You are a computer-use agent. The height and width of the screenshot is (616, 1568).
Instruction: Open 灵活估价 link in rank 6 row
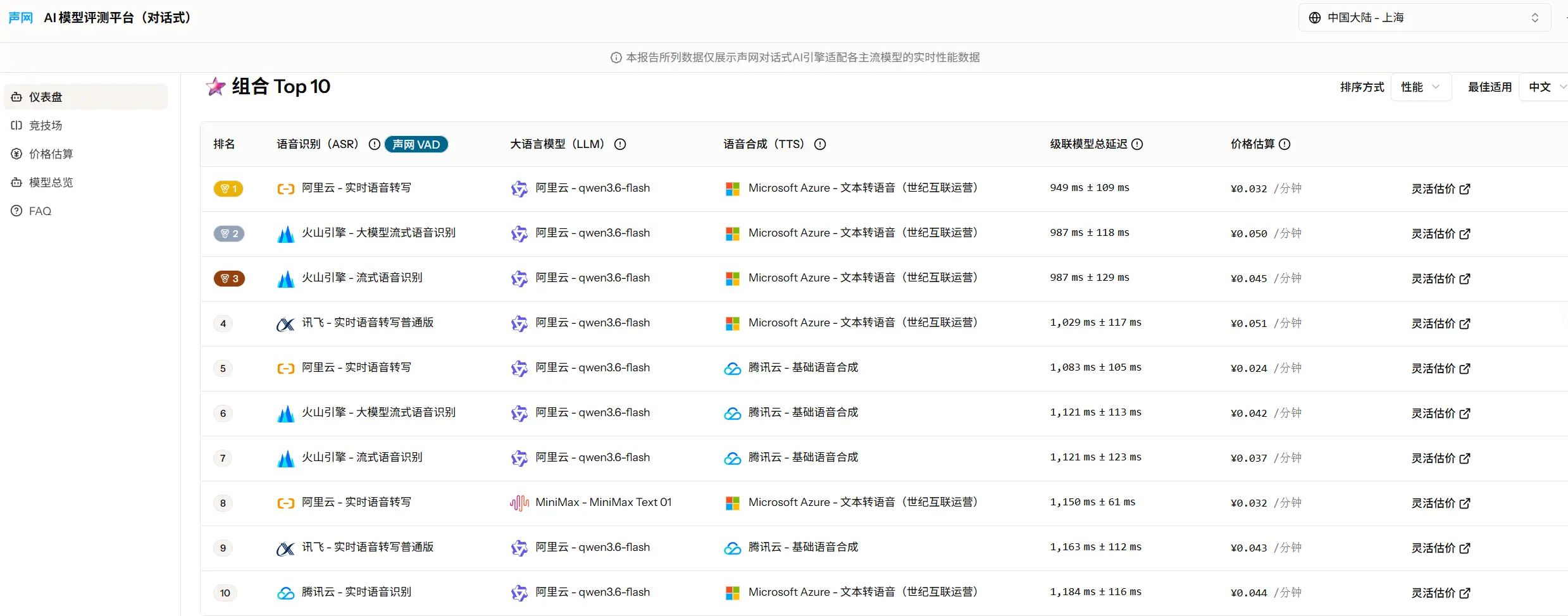point(1441,413)
